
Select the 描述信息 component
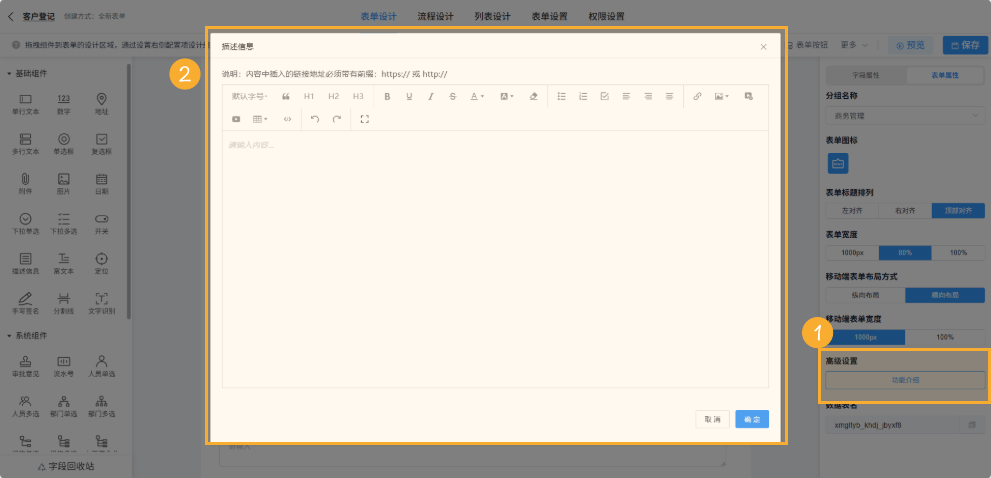pyautogui.click(x=25, y=264)
